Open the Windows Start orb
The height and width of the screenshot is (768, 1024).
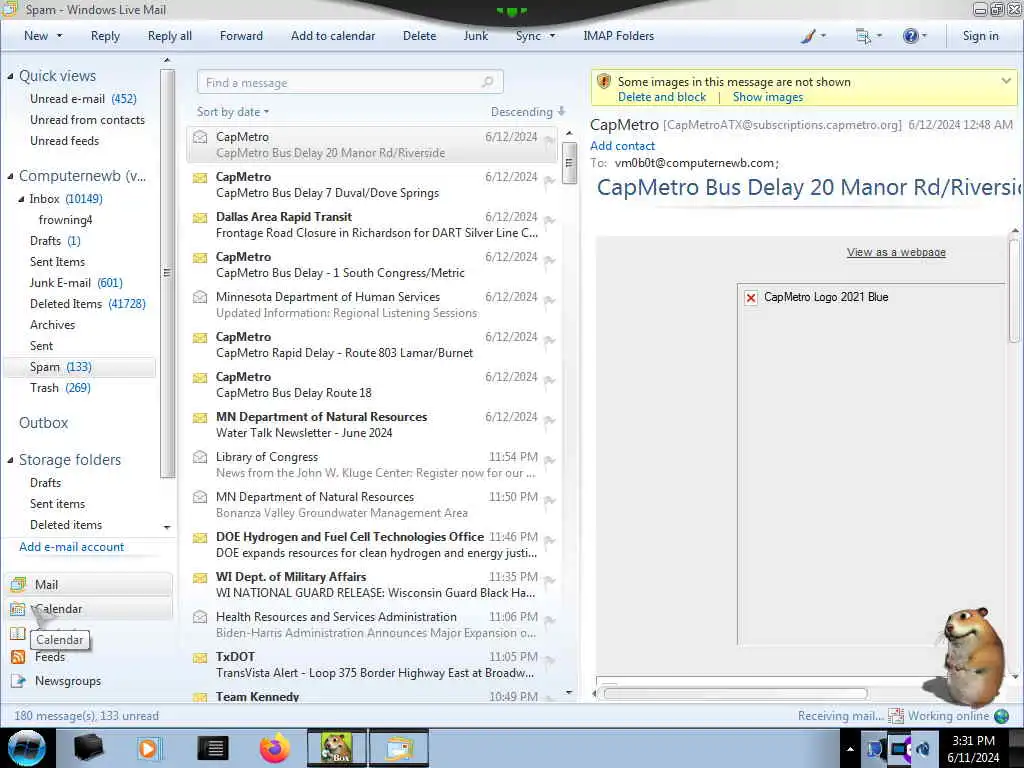27,748
